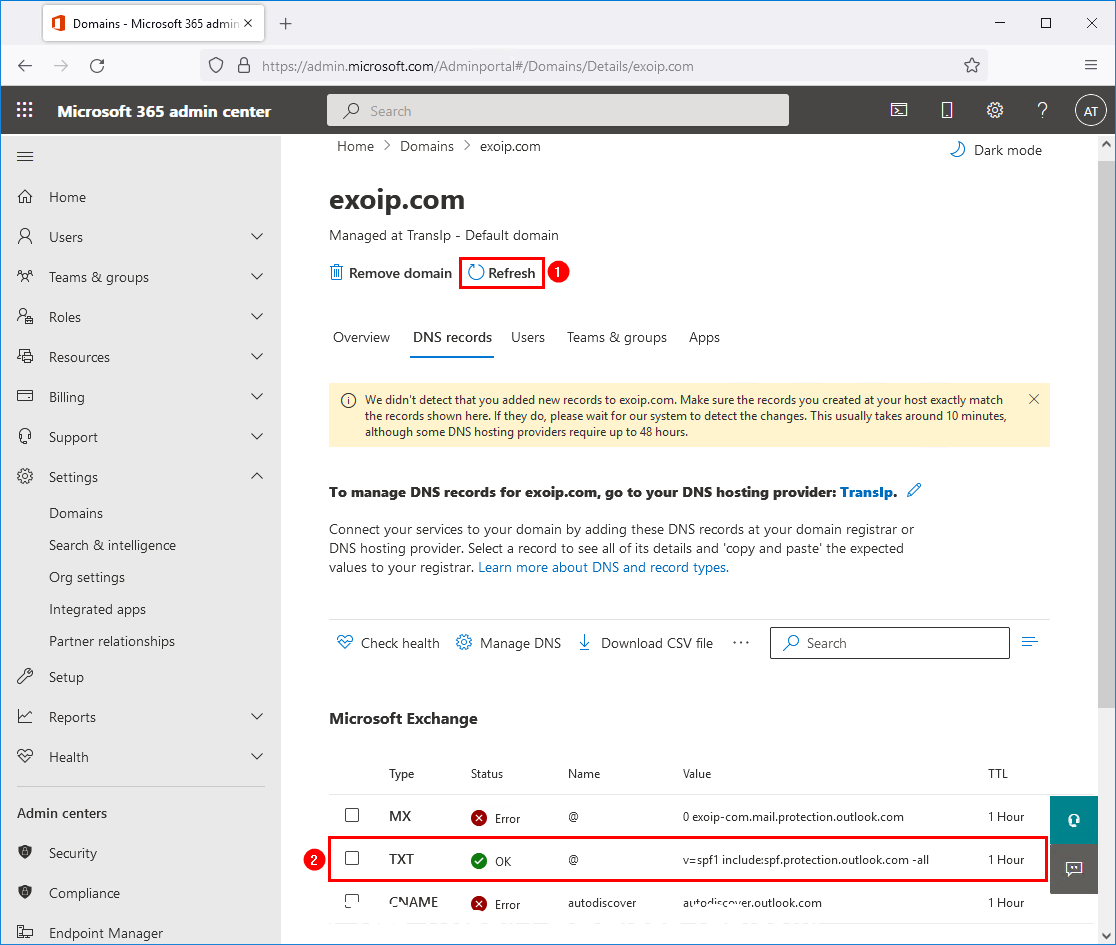Expand the Reports menu chevron
The width and height of the screenshot is (1116, 945).
[257, 716]
